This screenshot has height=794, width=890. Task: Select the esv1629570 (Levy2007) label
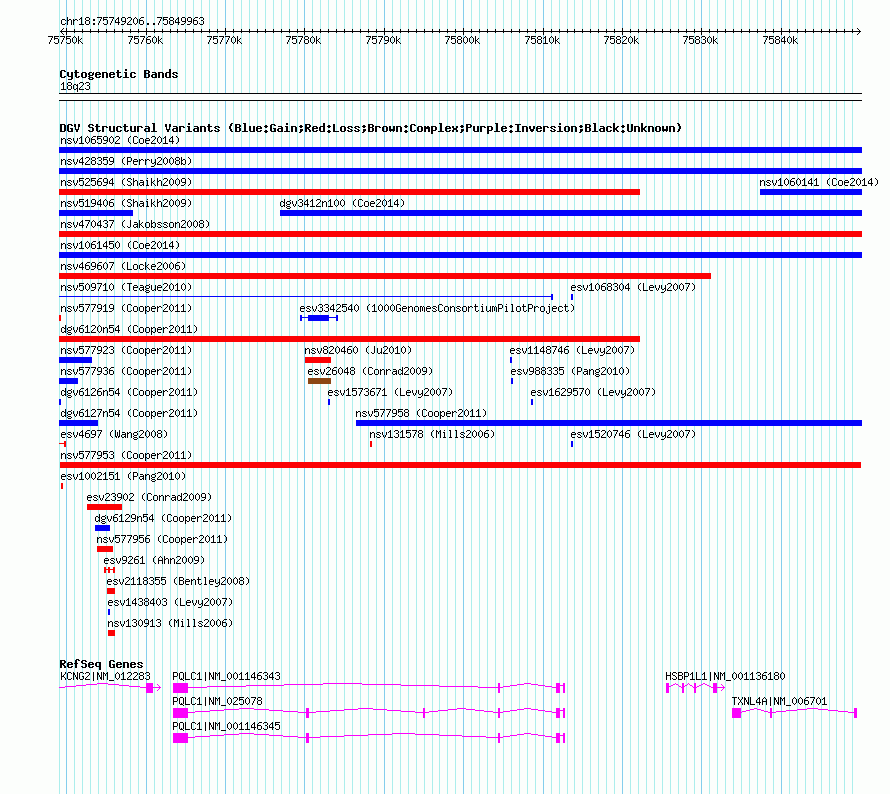coord(593,392)
